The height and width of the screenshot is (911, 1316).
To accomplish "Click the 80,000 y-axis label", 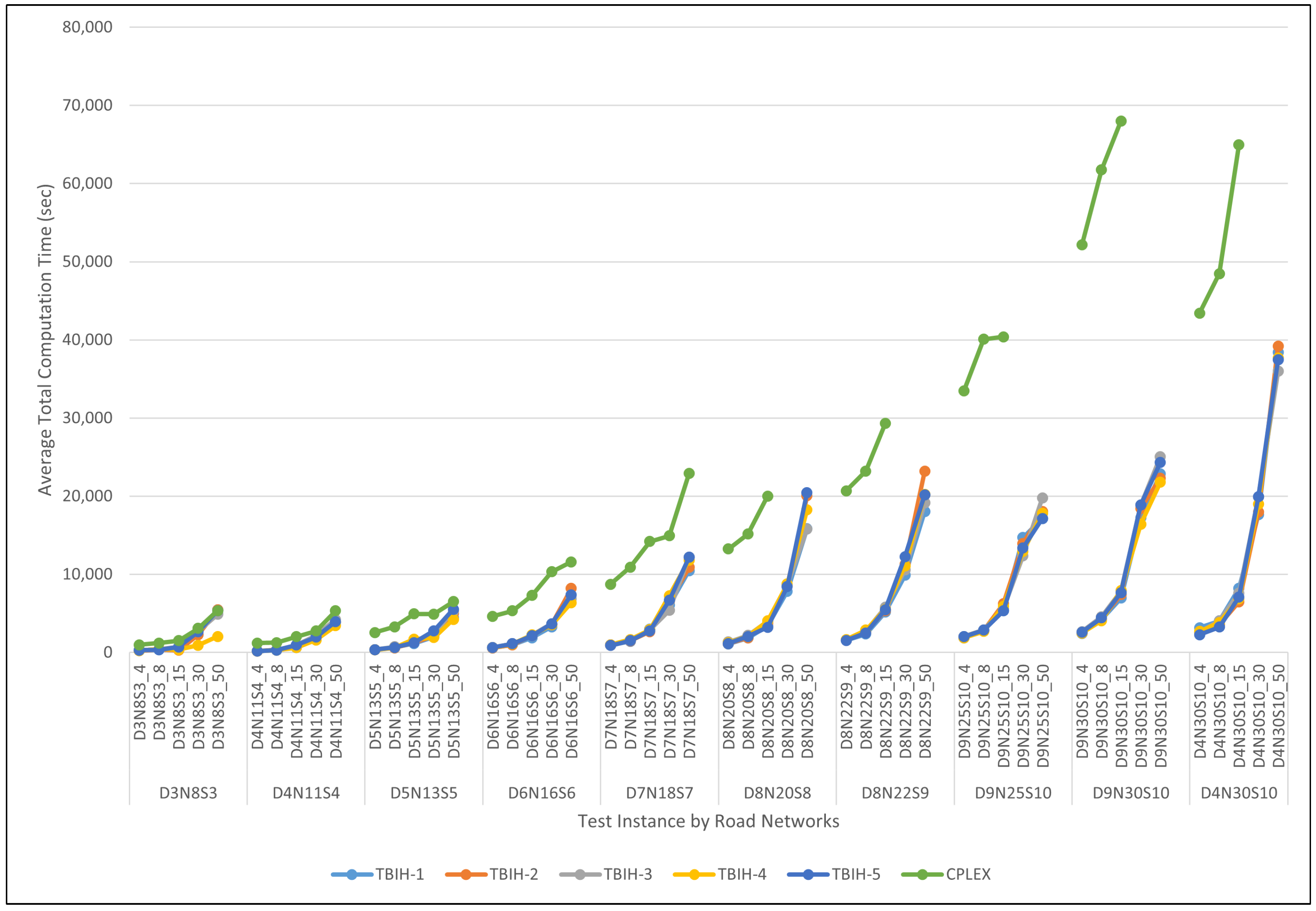I will 87,27.
